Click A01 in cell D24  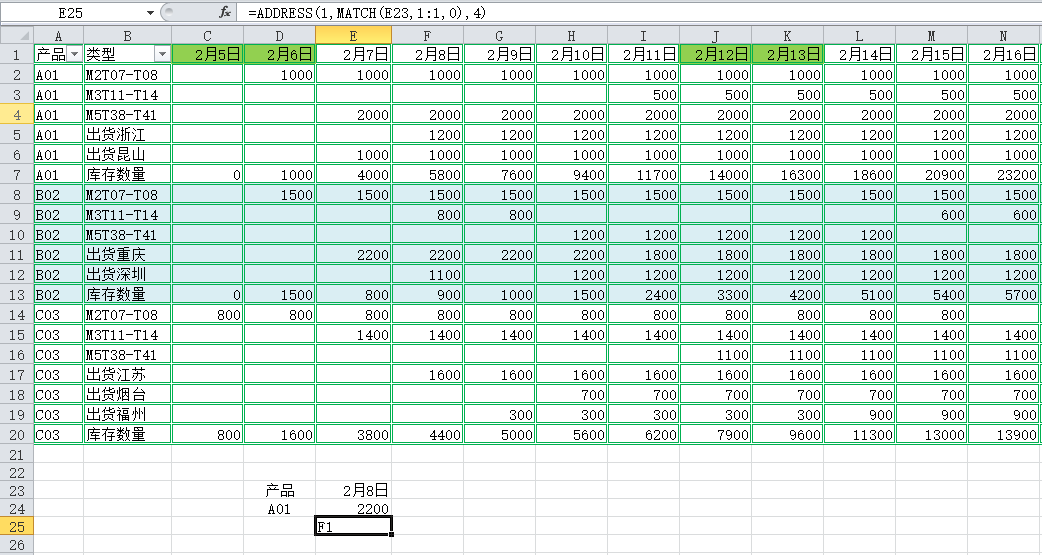[x=280, y=509]
